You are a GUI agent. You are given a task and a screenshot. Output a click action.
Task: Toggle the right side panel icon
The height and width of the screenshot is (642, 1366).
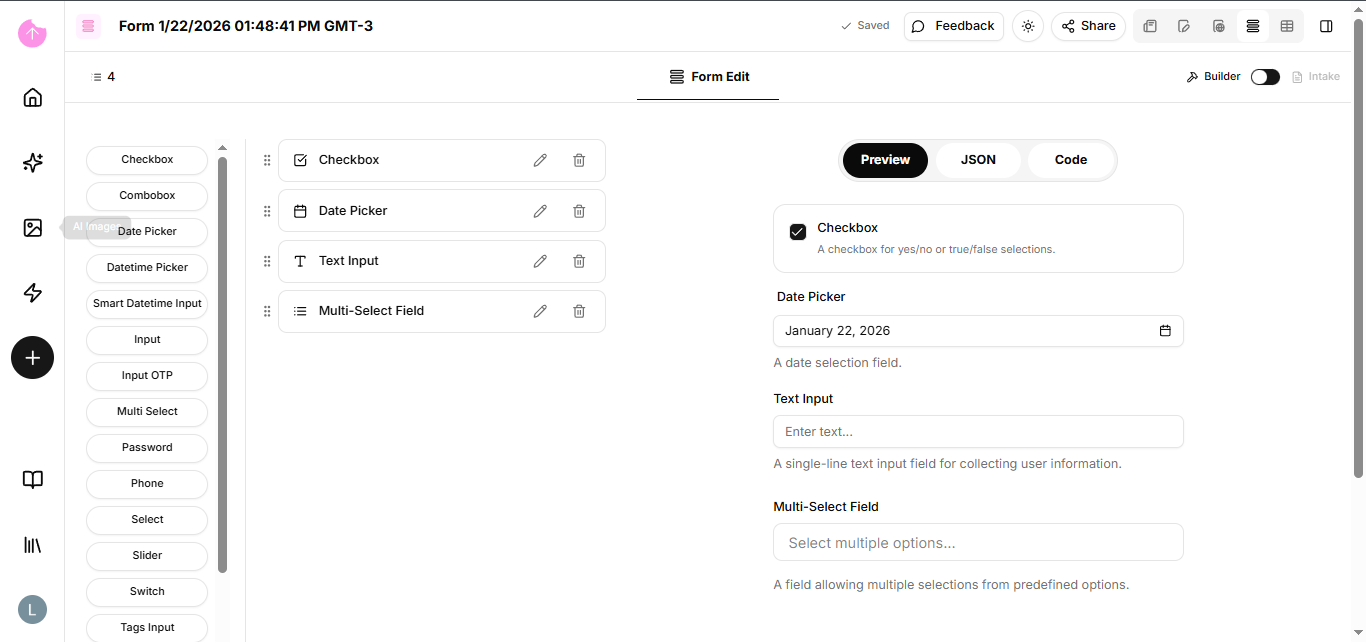point(1326,26)
